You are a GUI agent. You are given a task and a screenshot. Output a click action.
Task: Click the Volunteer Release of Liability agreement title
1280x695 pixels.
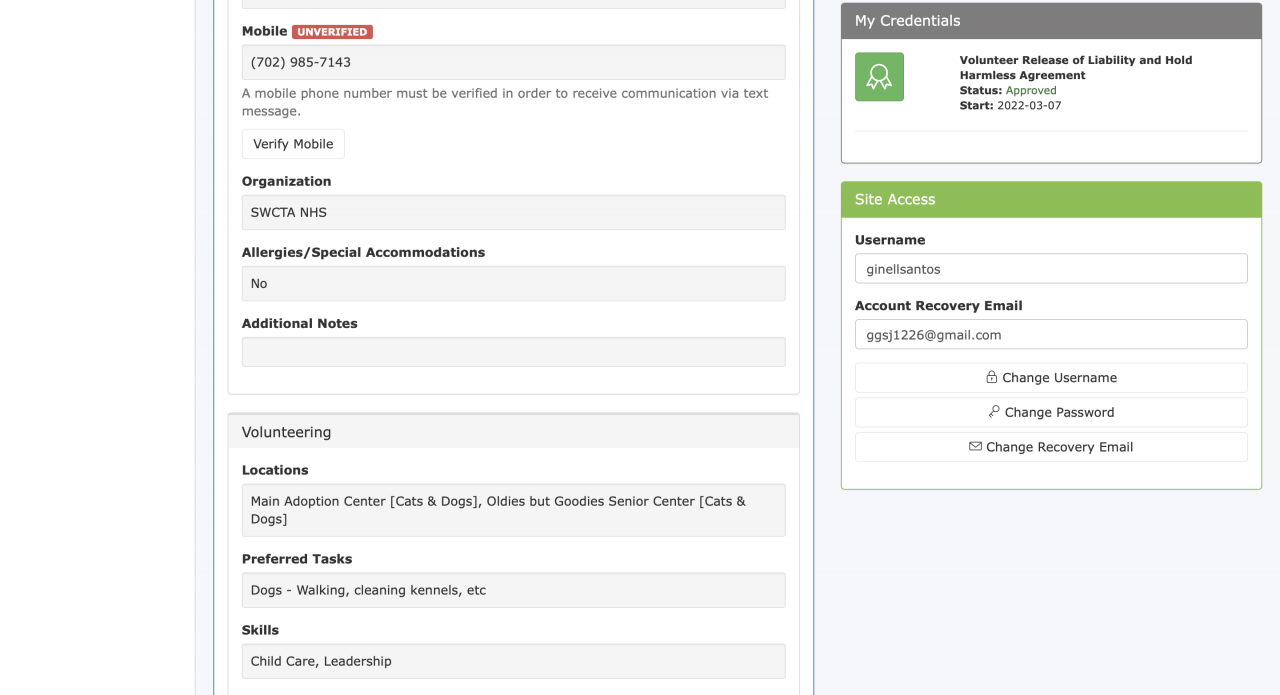click(x=1076, y=67)
